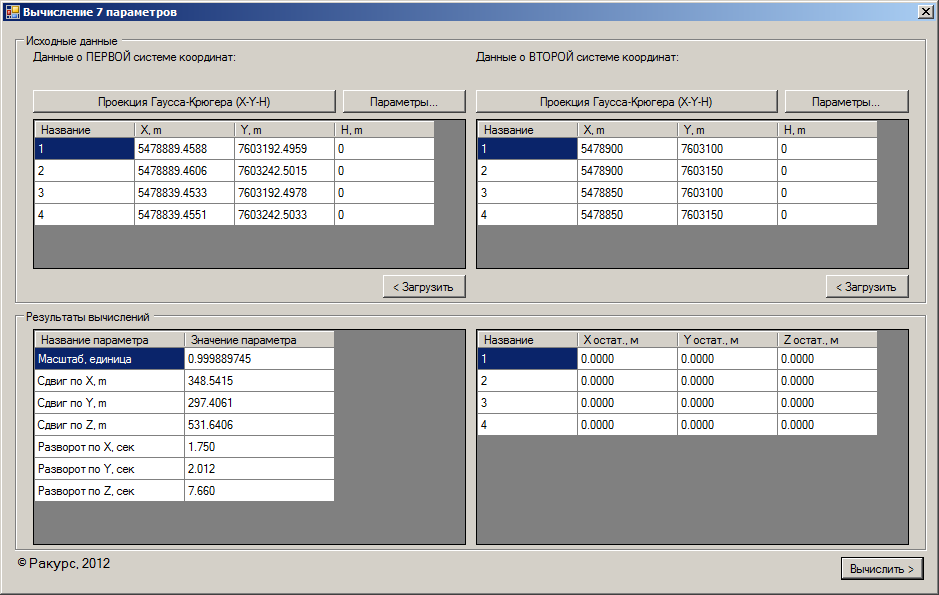Click X cell of row 3 in second table

click(x=627, y=193)
